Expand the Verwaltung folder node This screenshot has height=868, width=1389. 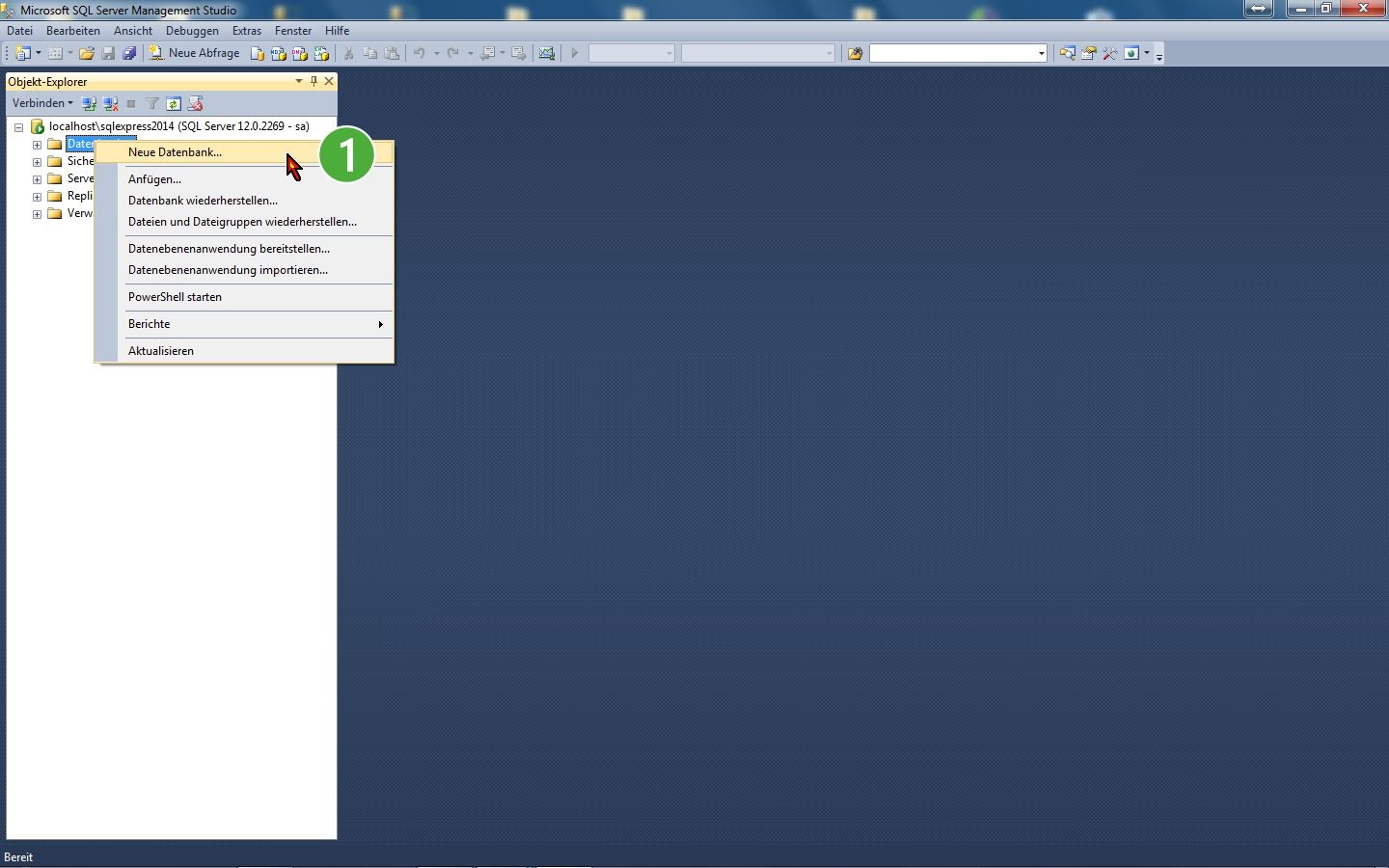click(x=37, y=214)
